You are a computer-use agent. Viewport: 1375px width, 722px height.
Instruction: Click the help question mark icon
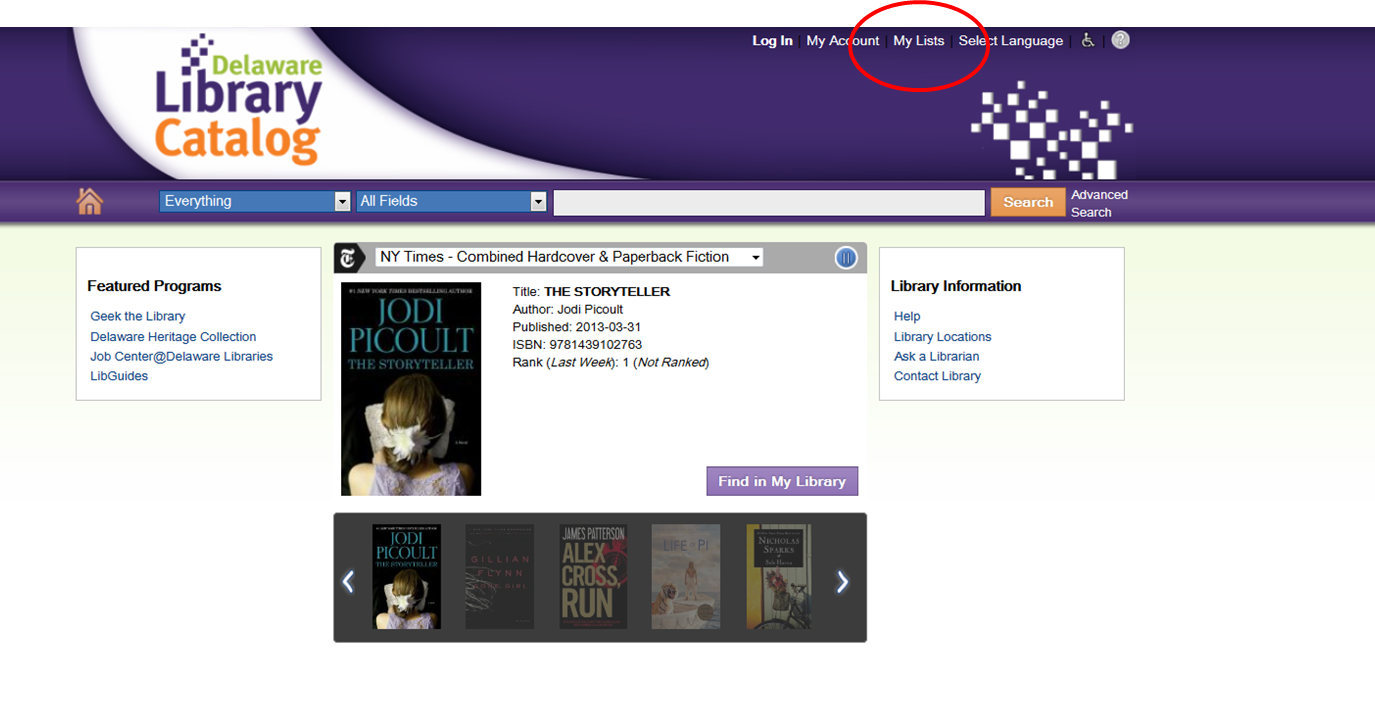click(x=1121, y=40)
